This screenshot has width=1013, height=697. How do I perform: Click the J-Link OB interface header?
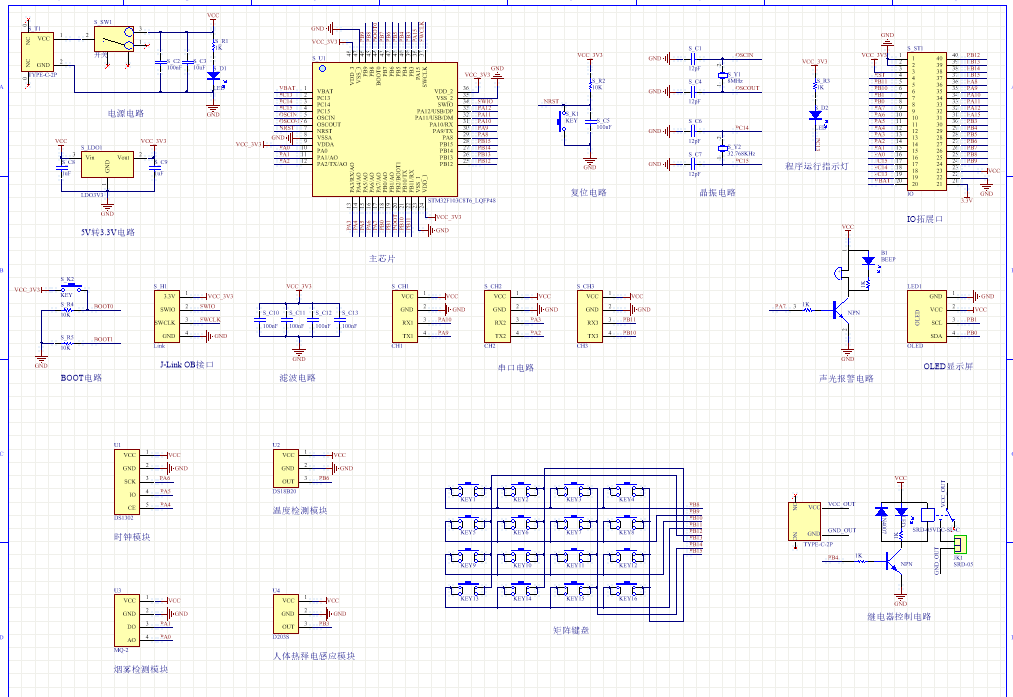point(168,316)
